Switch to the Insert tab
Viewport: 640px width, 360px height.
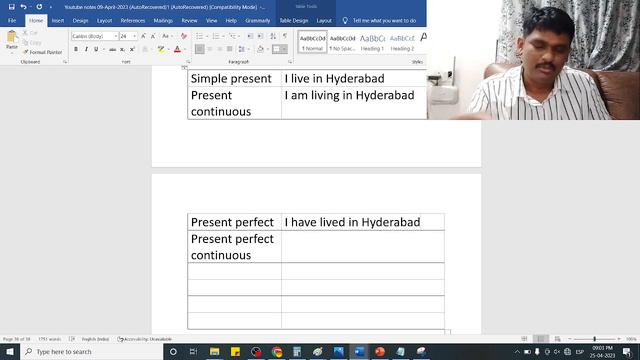(x=58, y=20)
